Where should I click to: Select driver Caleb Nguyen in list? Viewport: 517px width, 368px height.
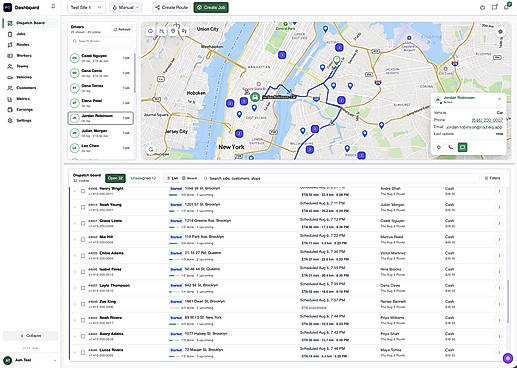coord(101,58)
